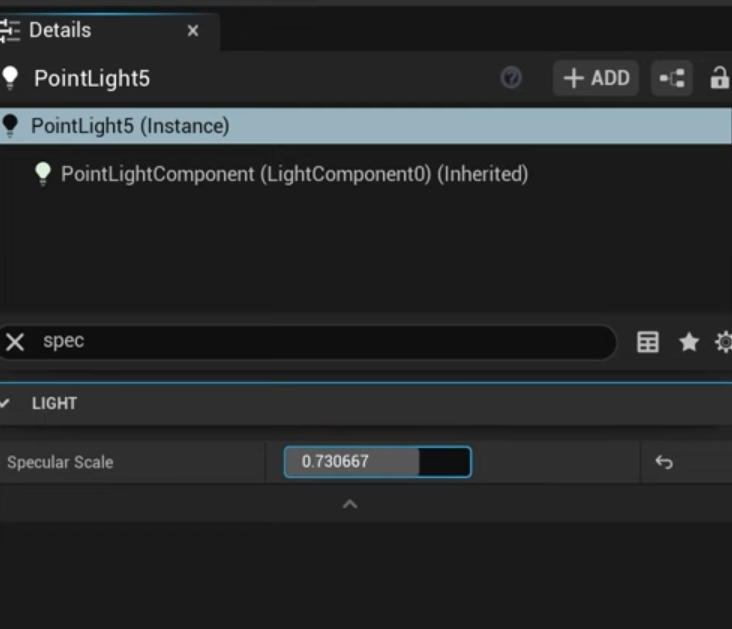Select PointLight5 (Instance) row

coord(130,126)
